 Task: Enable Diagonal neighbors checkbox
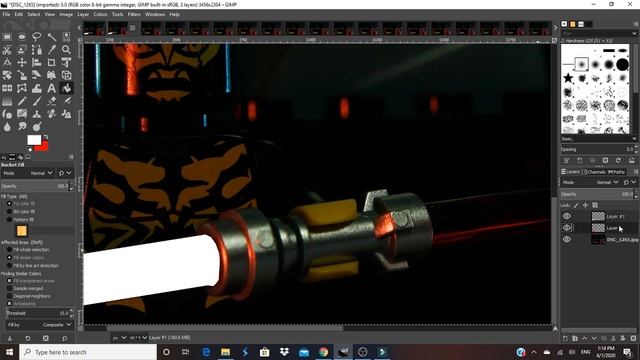click(x=9, y=296)
